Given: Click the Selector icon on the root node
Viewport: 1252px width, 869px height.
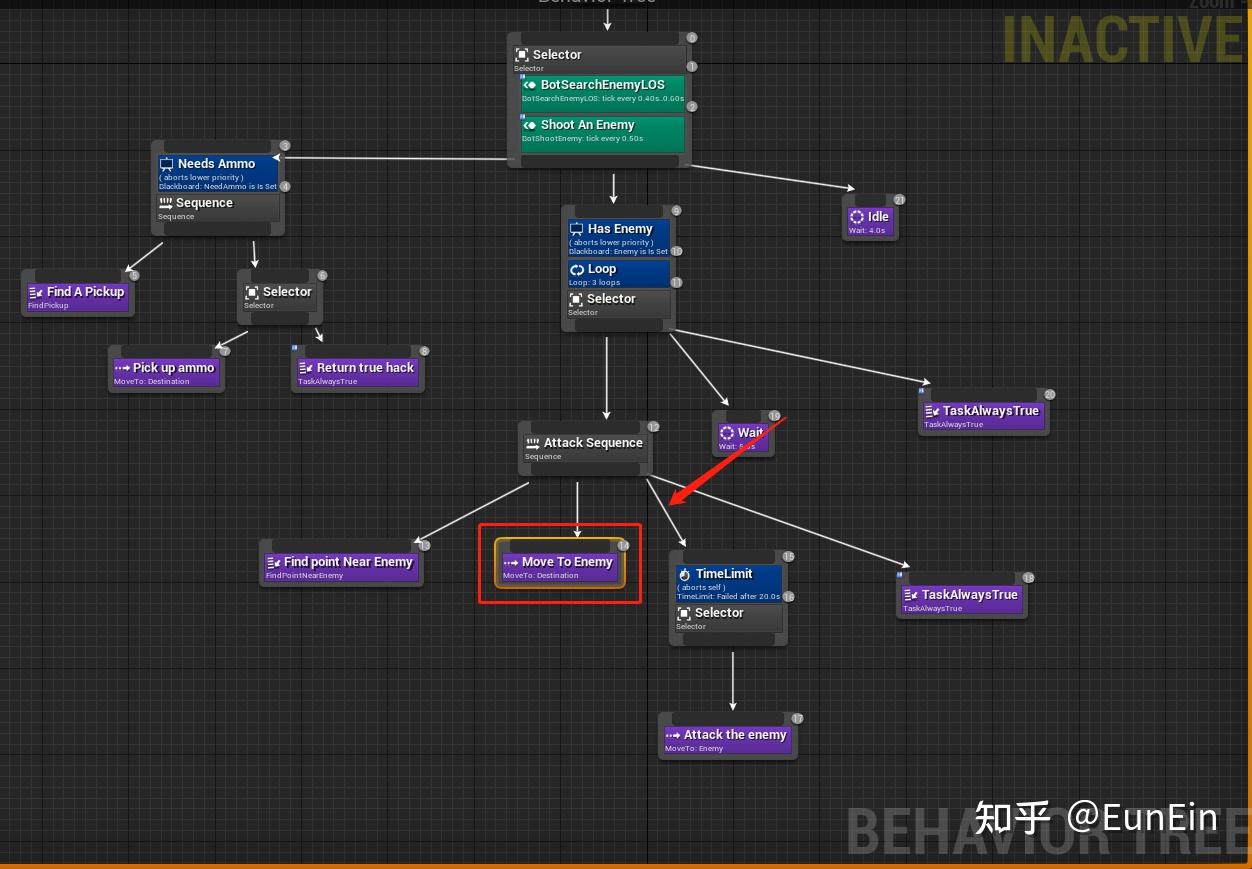Looking at the screenshot, I should coord(523,55).
